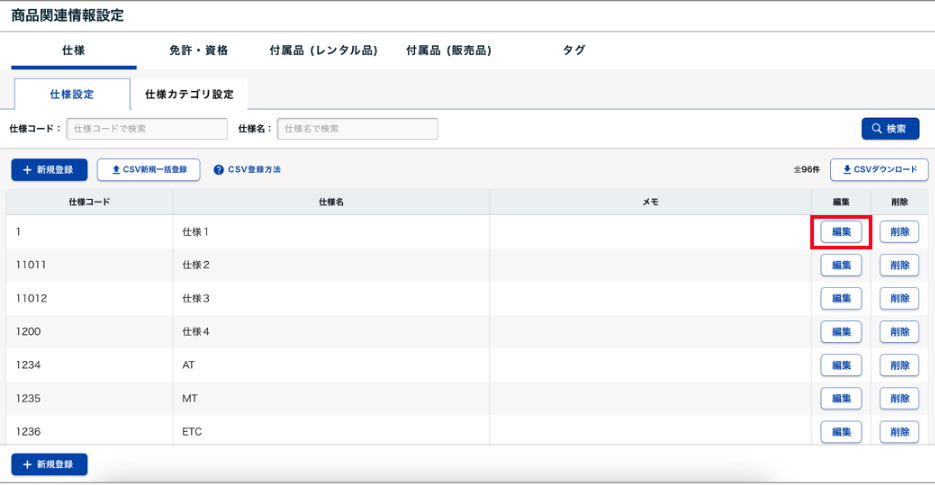Click the search magnifier 検索 button
Image resolution: width=935 pixels, height=485 pixels.
[890, 129]
